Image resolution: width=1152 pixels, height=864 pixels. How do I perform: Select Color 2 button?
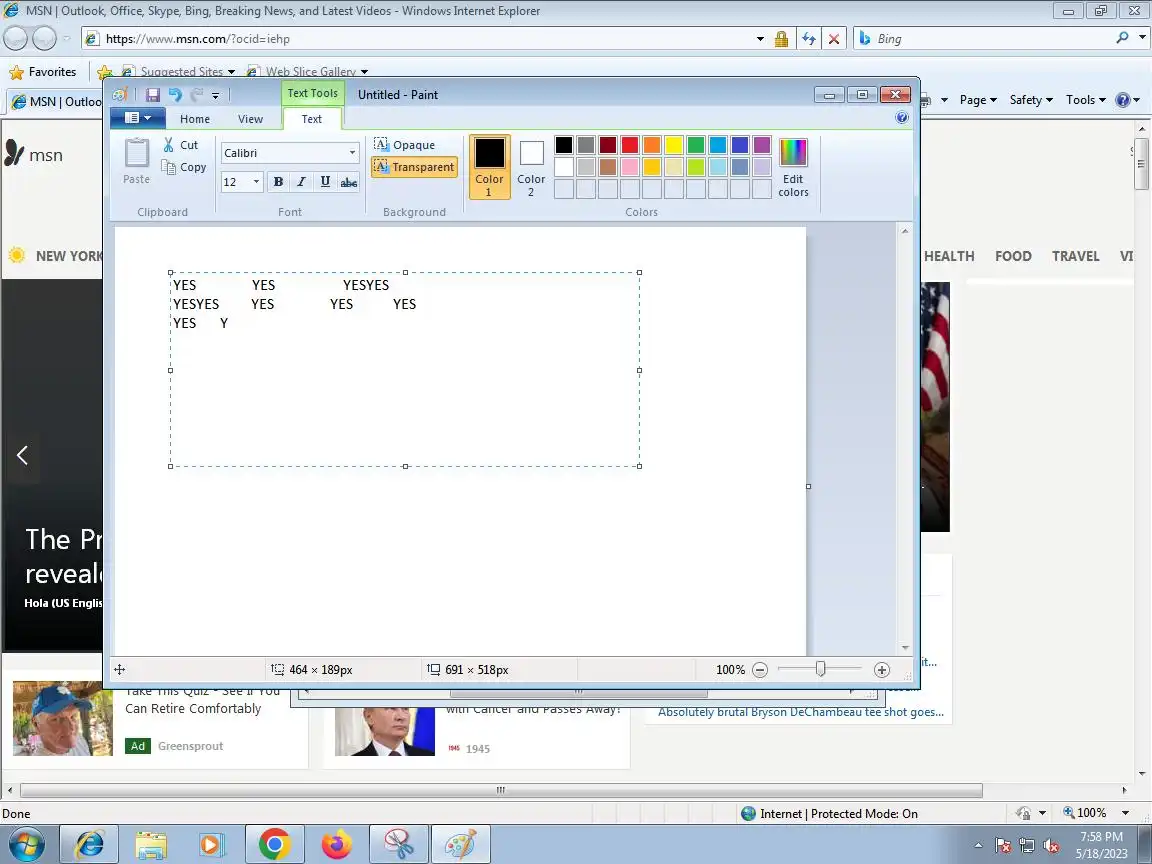click(531, 168)
